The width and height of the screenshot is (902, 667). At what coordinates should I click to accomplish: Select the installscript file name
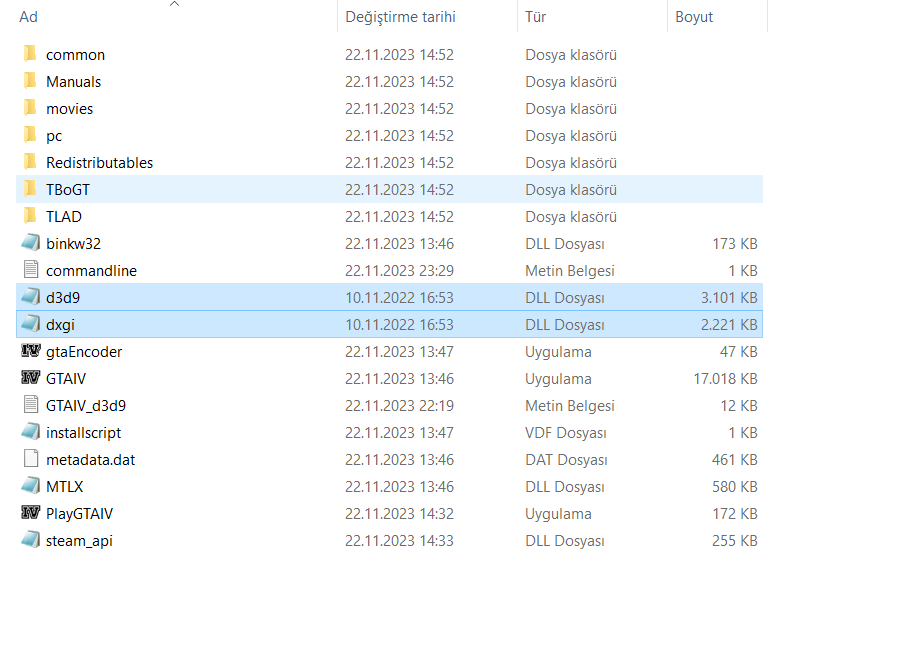coord(83,433)
